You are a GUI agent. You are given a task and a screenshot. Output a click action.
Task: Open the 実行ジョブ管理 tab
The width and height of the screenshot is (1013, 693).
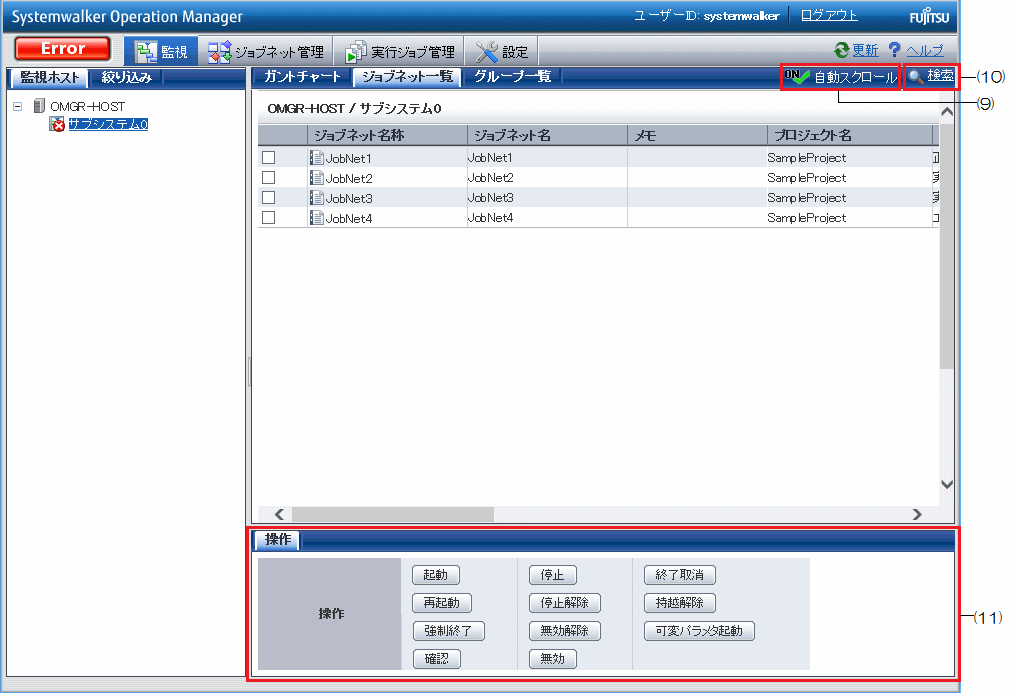click(399, 52)
